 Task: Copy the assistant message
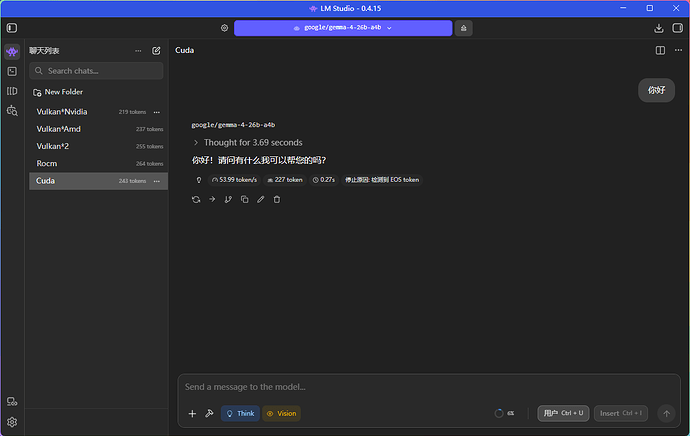pos(244,199)
